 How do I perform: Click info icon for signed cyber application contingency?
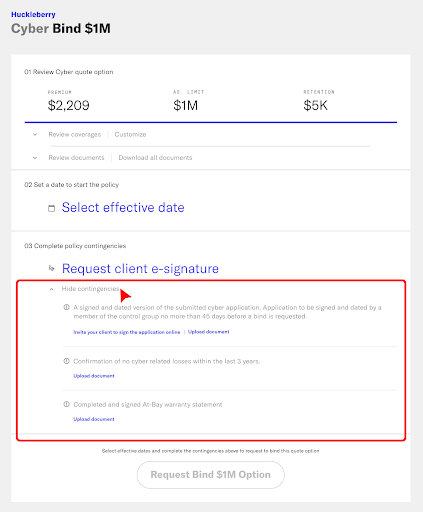66,307
